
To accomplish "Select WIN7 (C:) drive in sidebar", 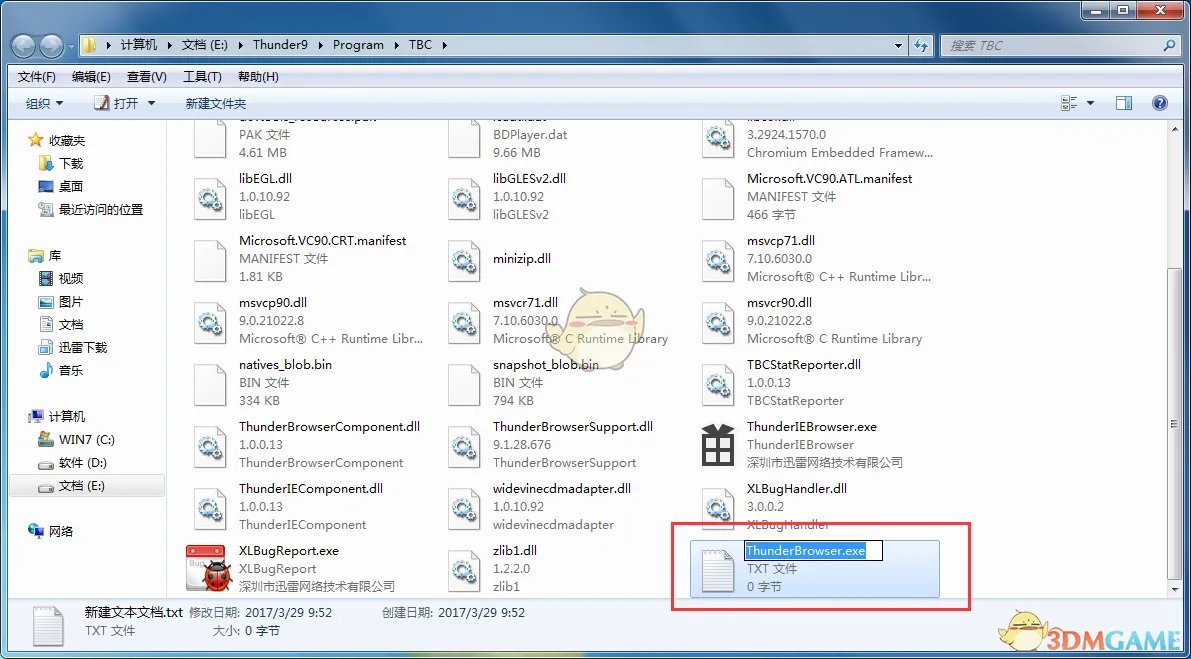I will pos(87,439).
